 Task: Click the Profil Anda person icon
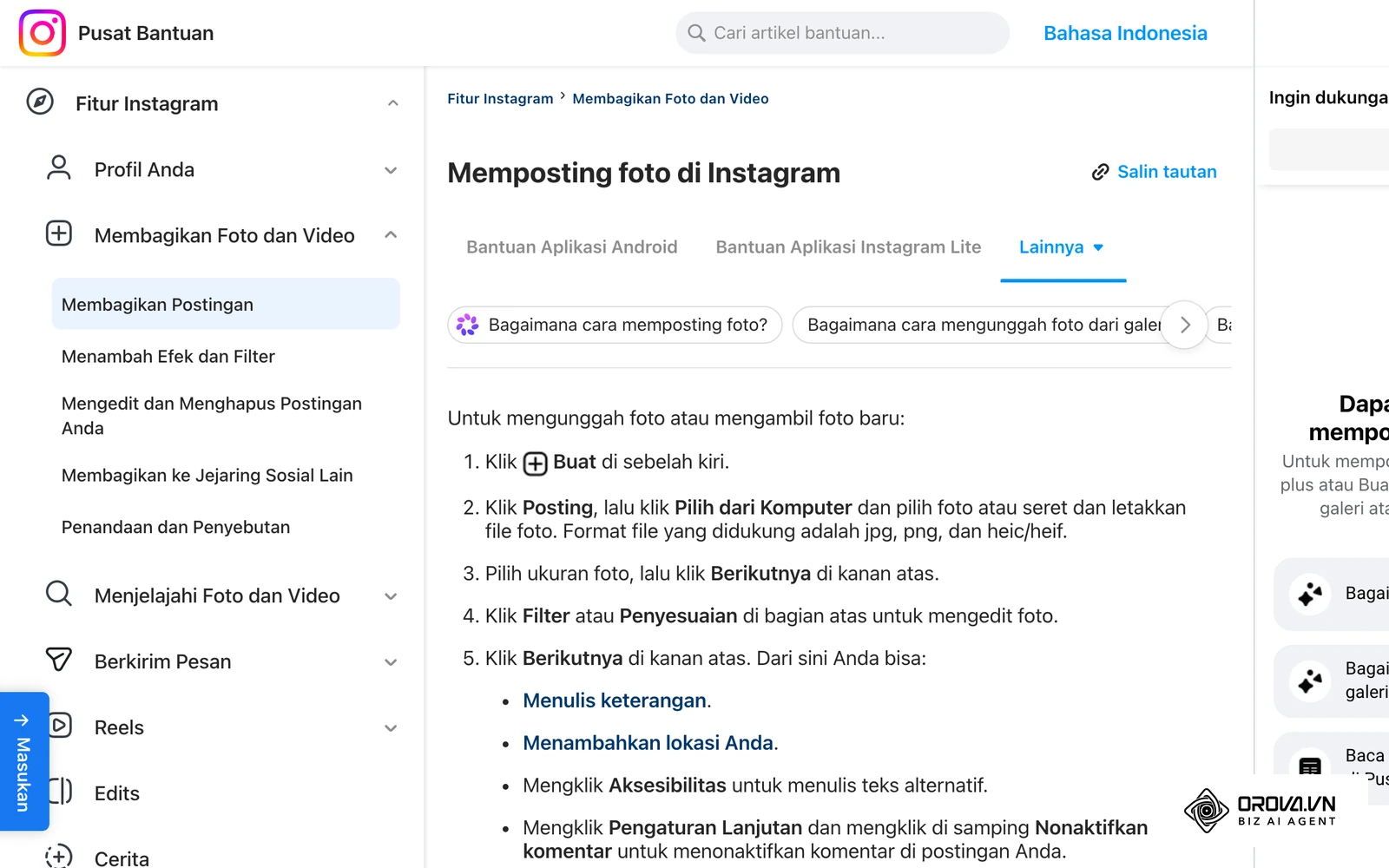point(59,168)
